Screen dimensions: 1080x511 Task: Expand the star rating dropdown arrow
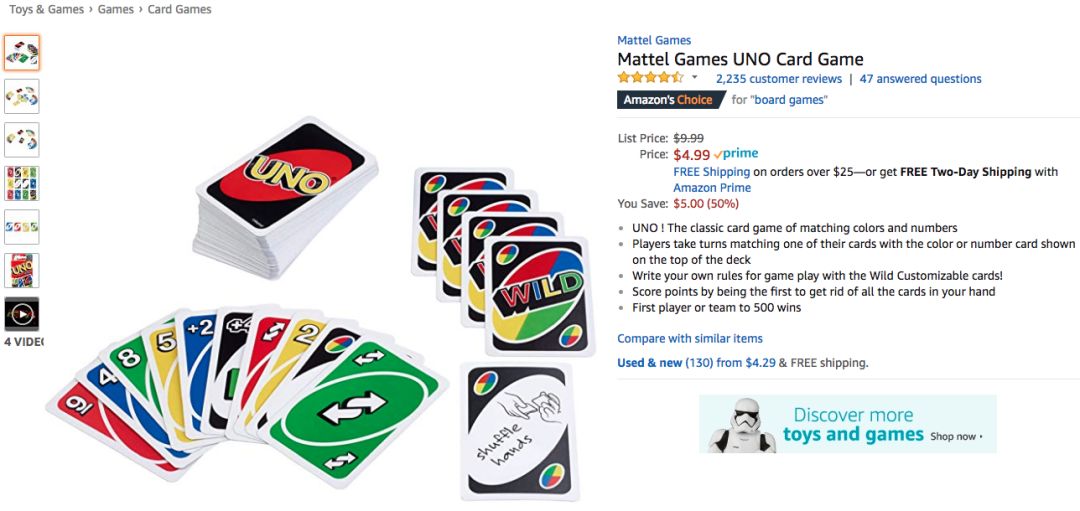click(695, 77)
